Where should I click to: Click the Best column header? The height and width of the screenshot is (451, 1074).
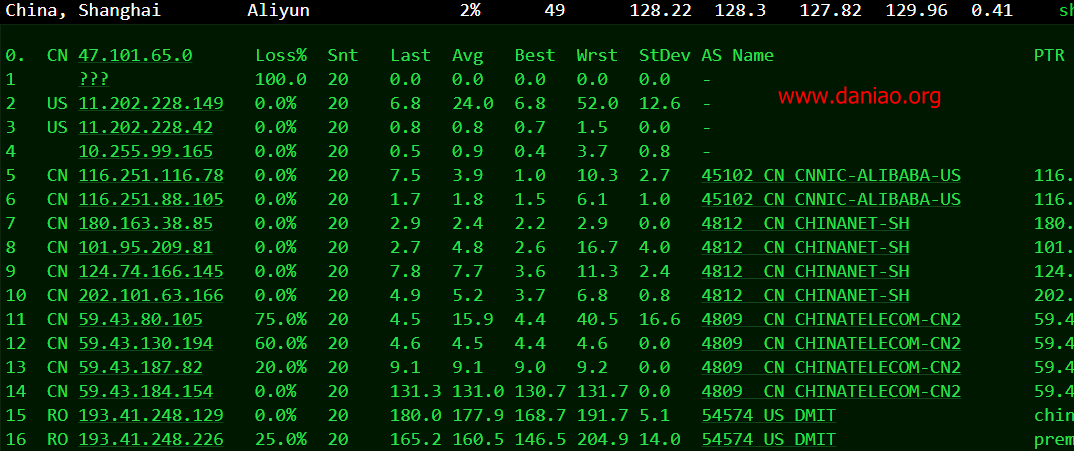click(535, 56)
